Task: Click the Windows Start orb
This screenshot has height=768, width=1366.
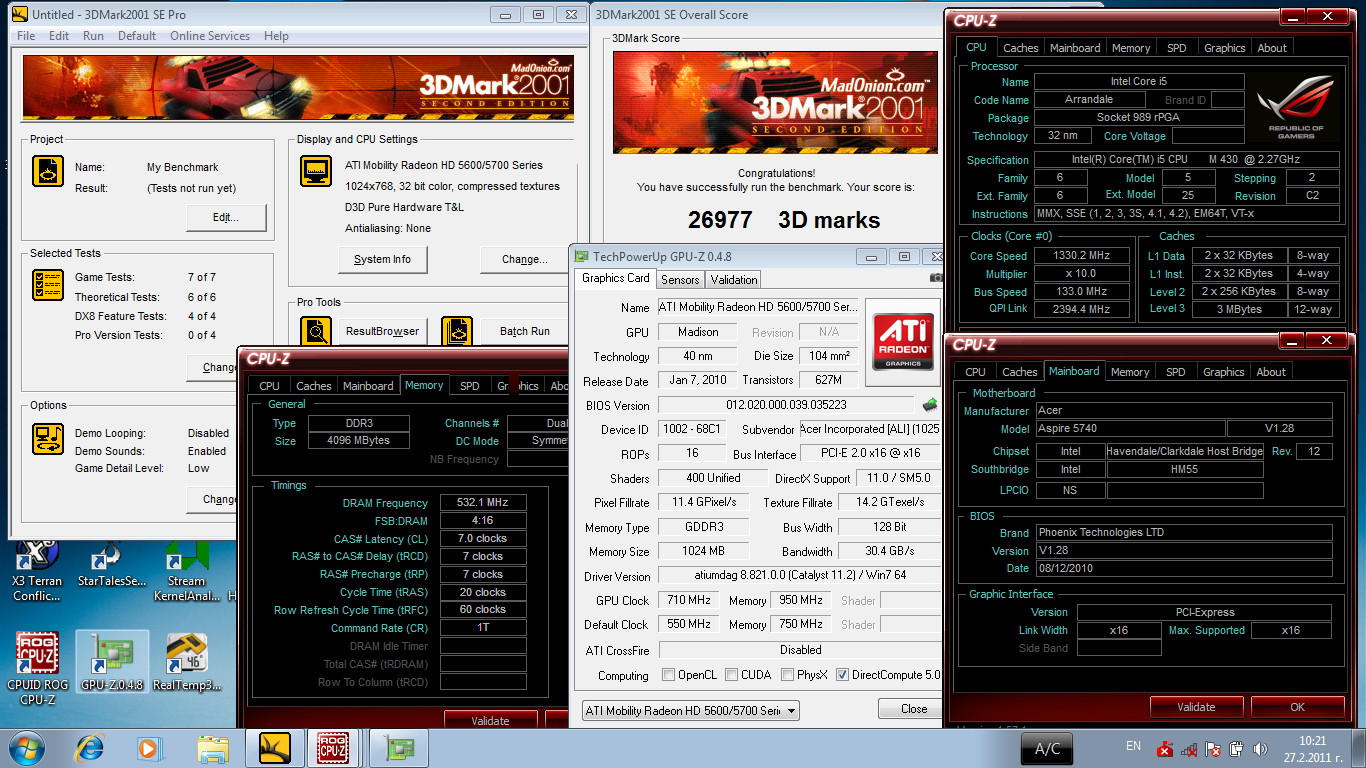Action: coord(26,747)
